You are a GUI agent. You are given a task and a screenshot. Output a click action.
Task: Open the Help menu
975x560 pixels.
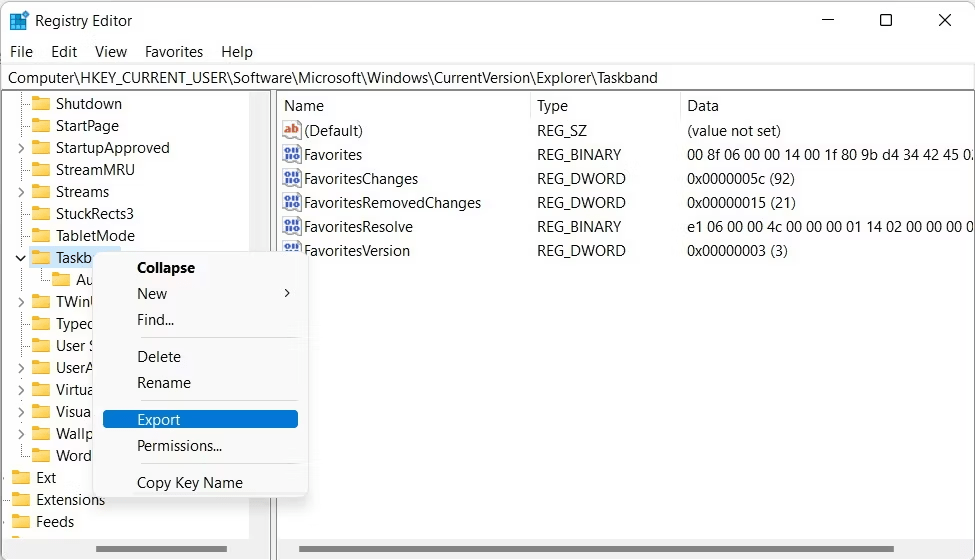coord(237,52)
